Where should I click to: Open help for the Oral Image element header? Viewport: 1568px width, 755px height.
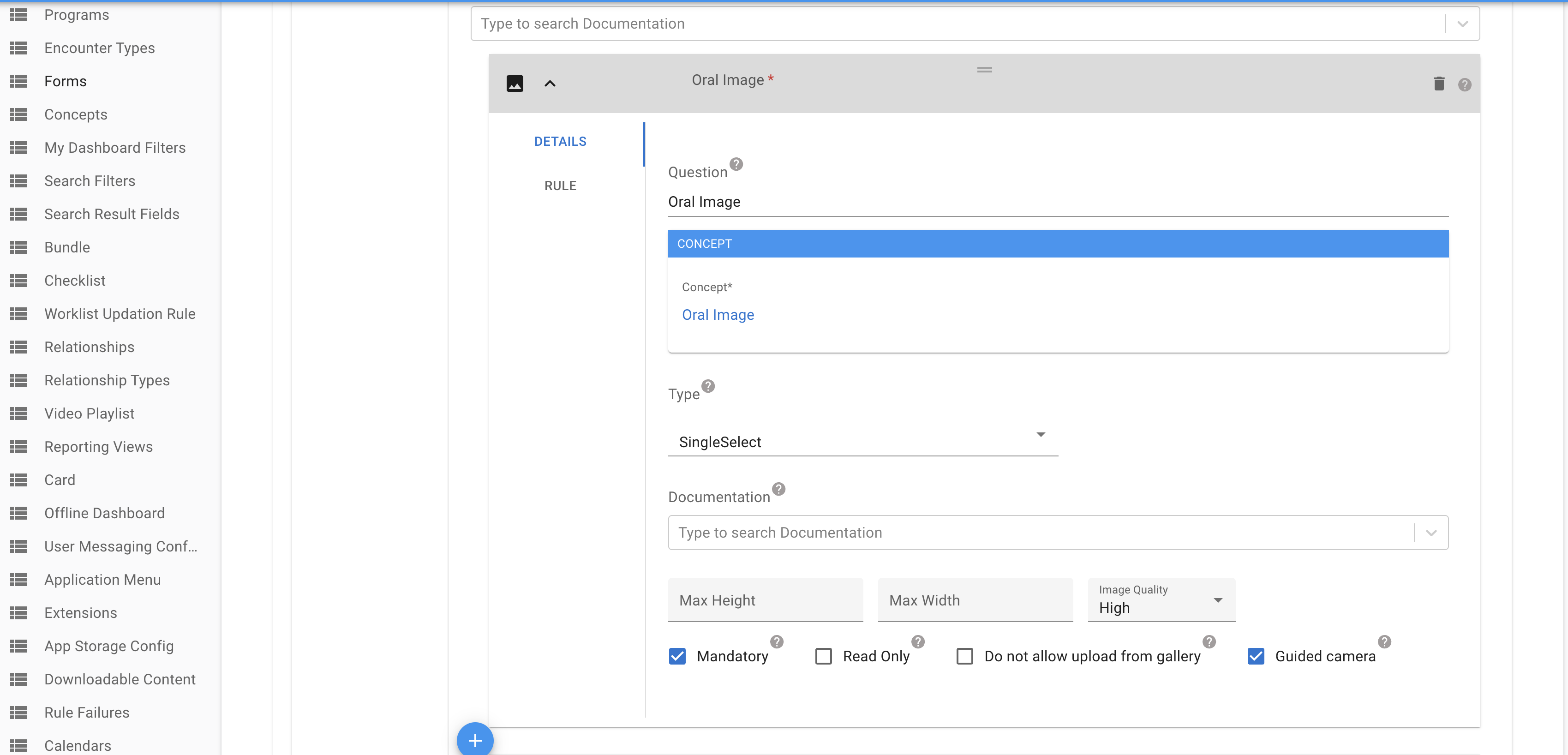(1465, 84)
